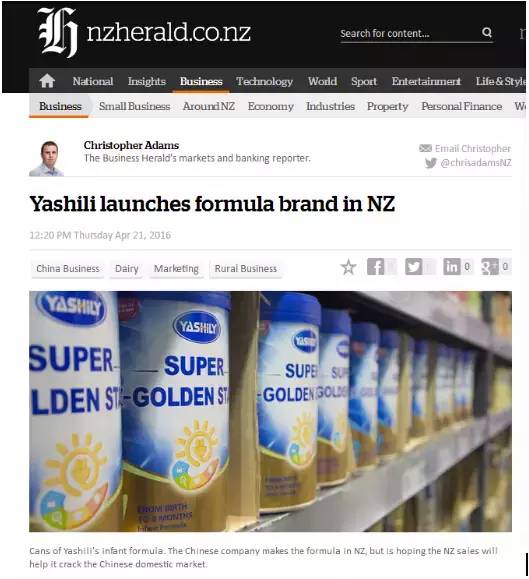Share article via Google Plus icon
Screen dimensions: 529x579
[490, 267]
